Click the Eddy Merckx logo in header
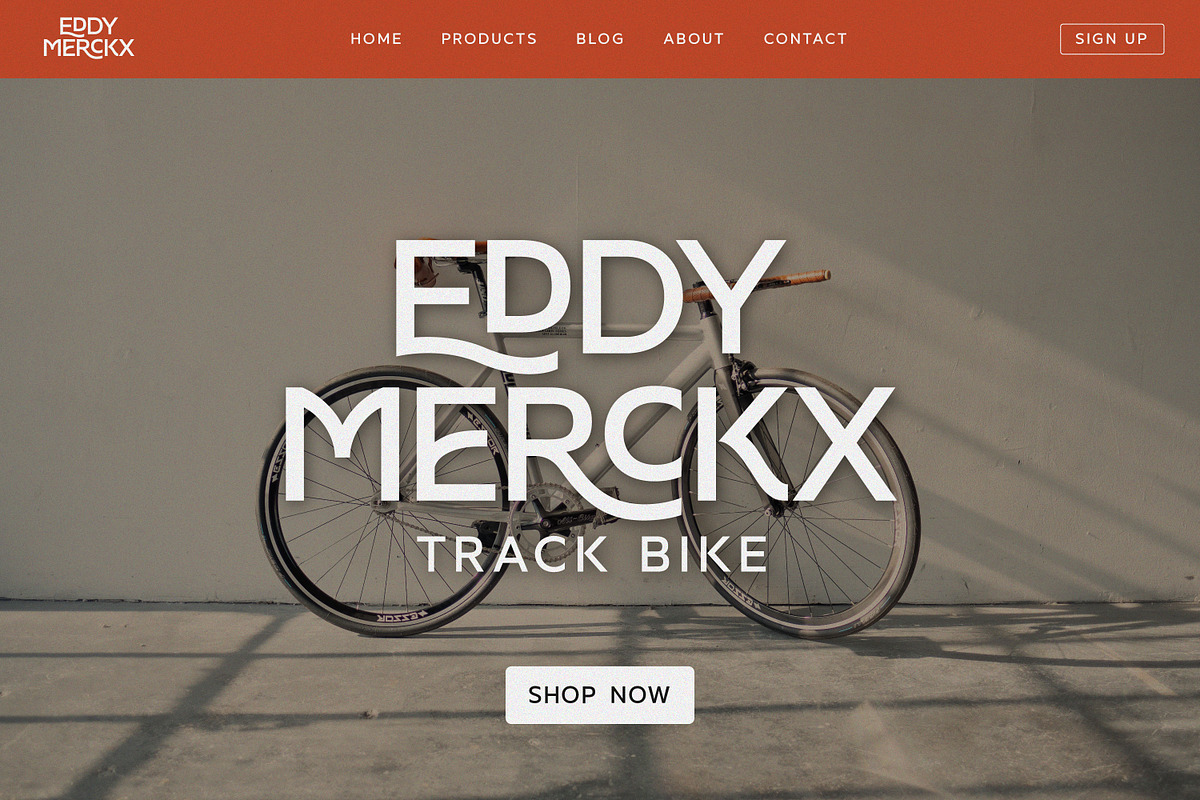The width and height of the screenshot is (1200, 800). [x=89, y=38]
